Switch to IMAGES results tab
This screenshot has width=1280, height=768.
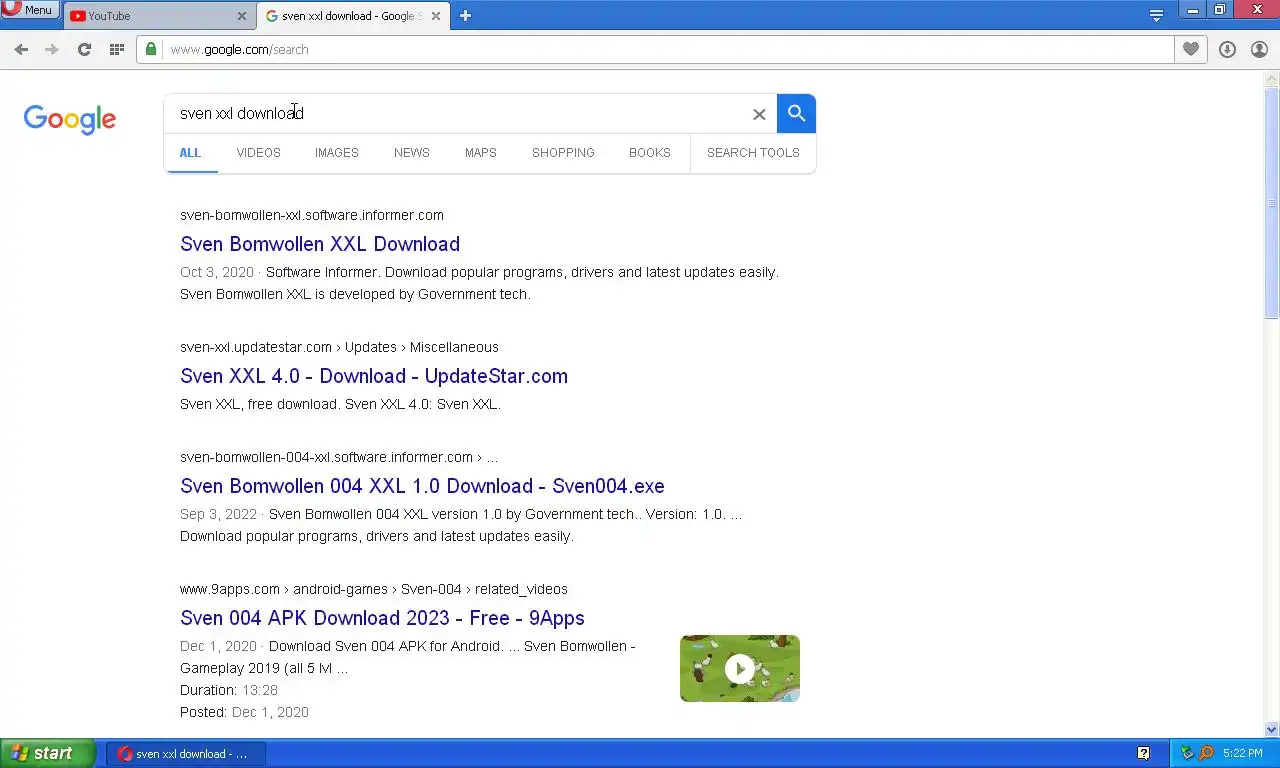336,153
